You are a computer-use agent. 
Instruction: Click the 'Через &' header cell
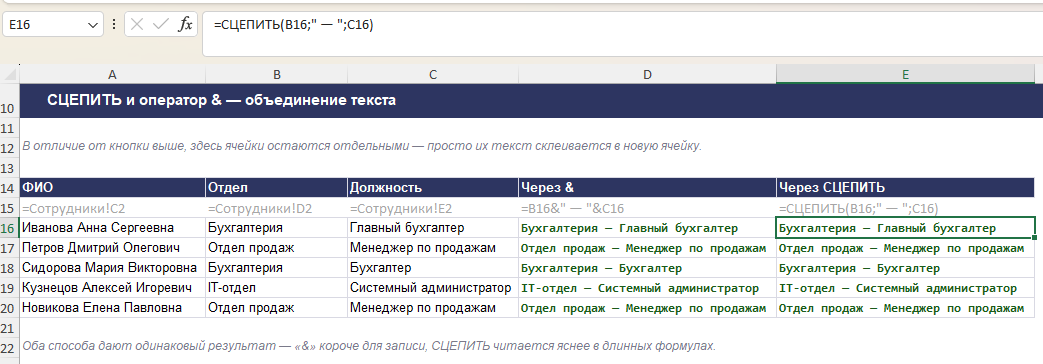pyautogui.click(x=647, y=188)
